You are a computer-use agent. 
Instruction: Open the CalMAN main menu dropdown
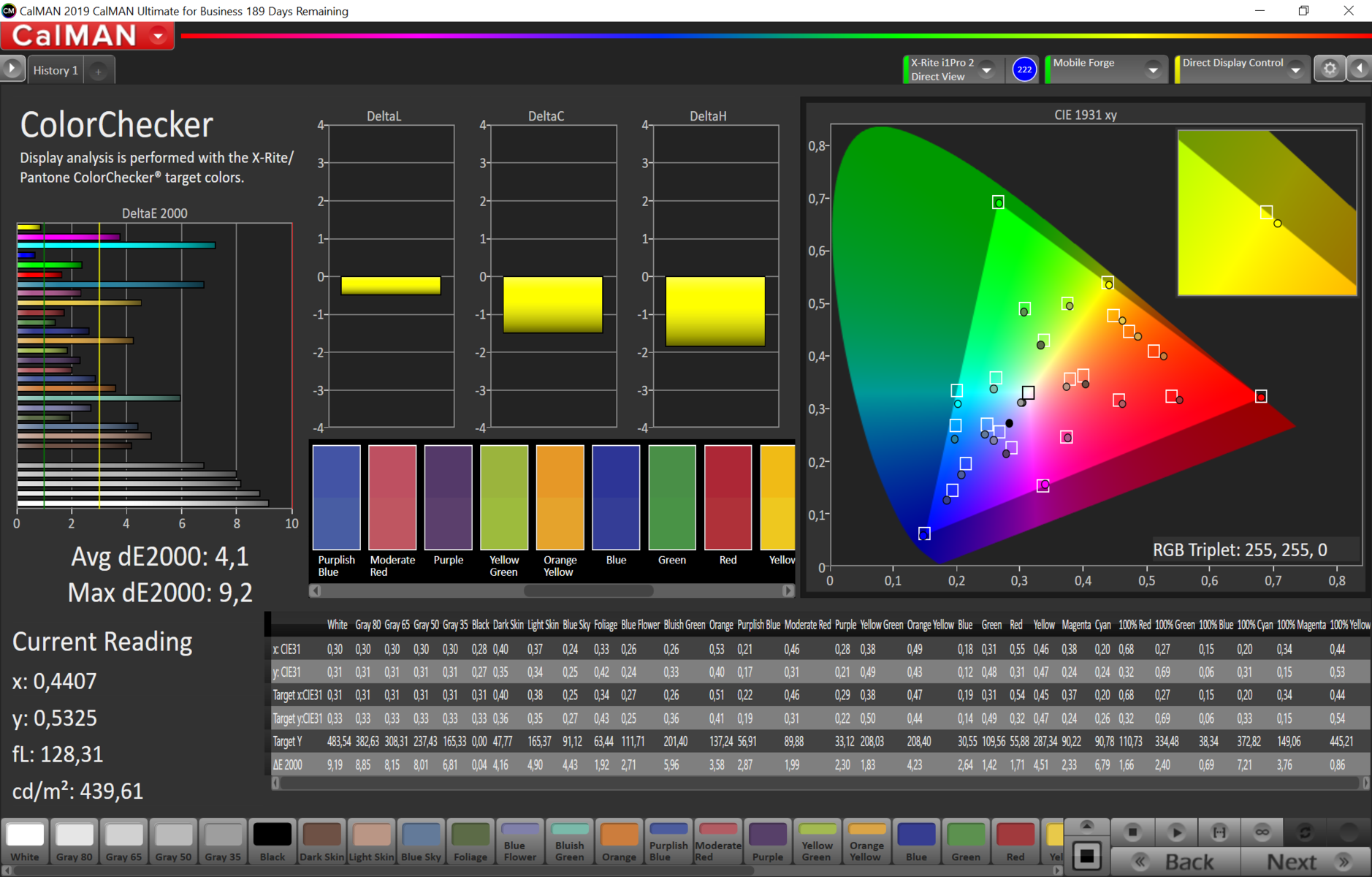[x=158, y=36]
